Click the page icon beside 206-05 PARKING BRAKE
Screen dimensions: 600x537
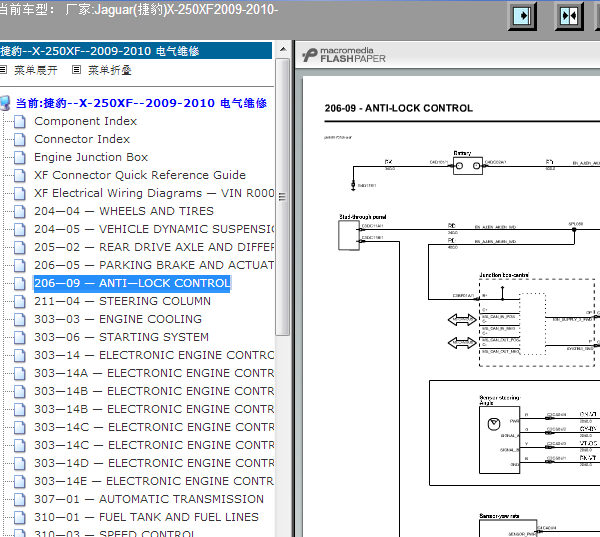(x=20, y=266)
